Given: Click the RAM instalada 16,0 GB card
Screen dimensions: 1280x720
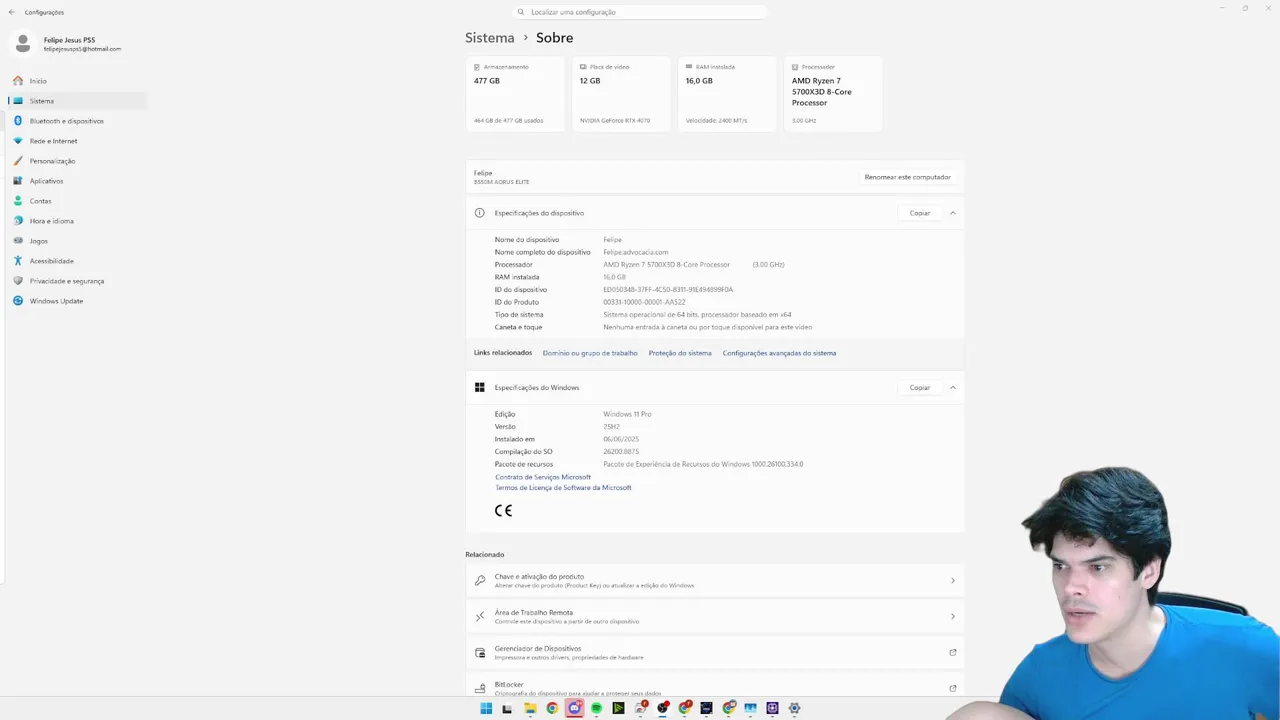Looking at the screenshot, I should [727, 94].
